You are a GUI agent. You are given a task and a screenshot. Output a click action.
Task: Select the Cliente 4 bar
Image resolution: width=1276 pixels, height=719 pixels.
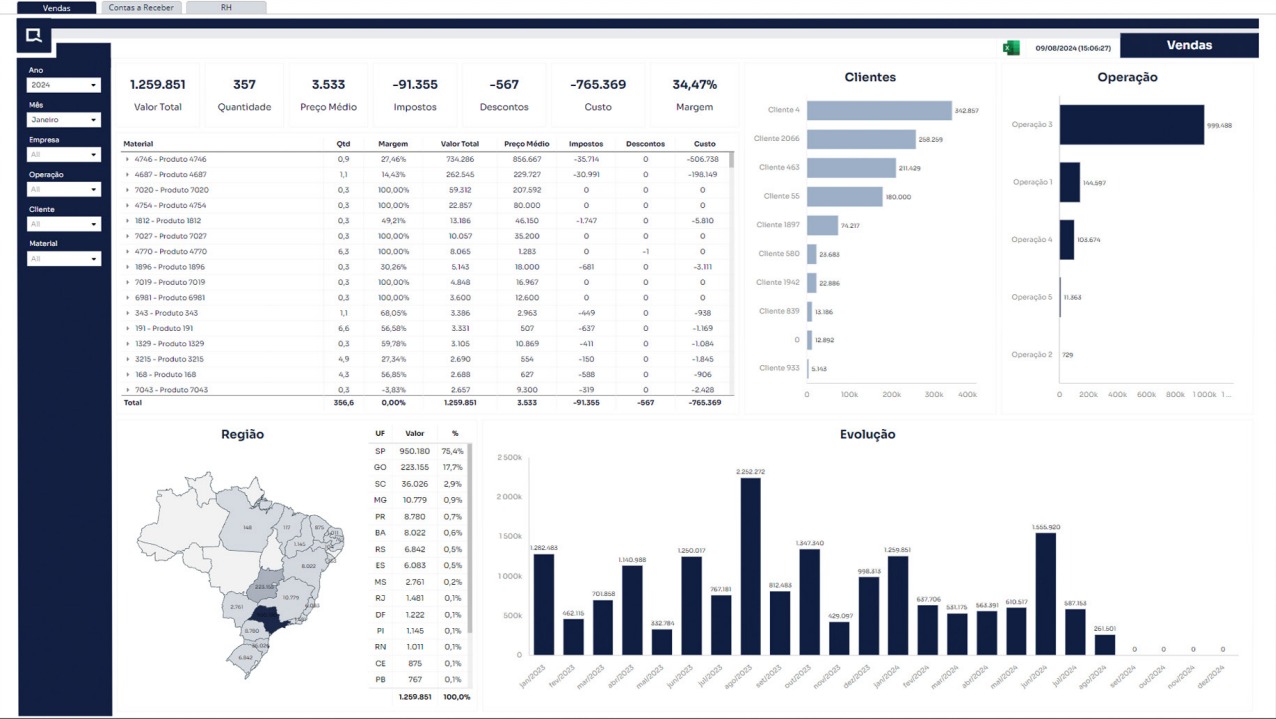click(878, 110)
